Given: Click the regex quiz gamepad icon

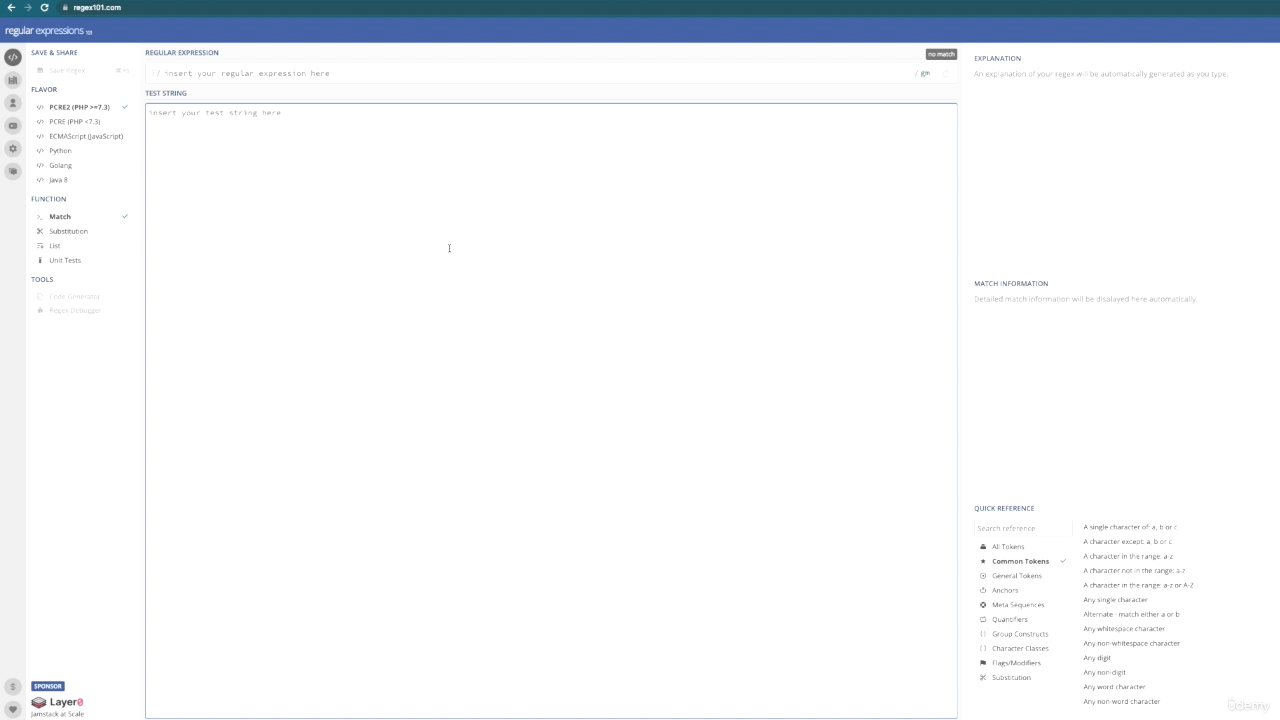Looking at the screenshot, I should (x=13, y=126).
